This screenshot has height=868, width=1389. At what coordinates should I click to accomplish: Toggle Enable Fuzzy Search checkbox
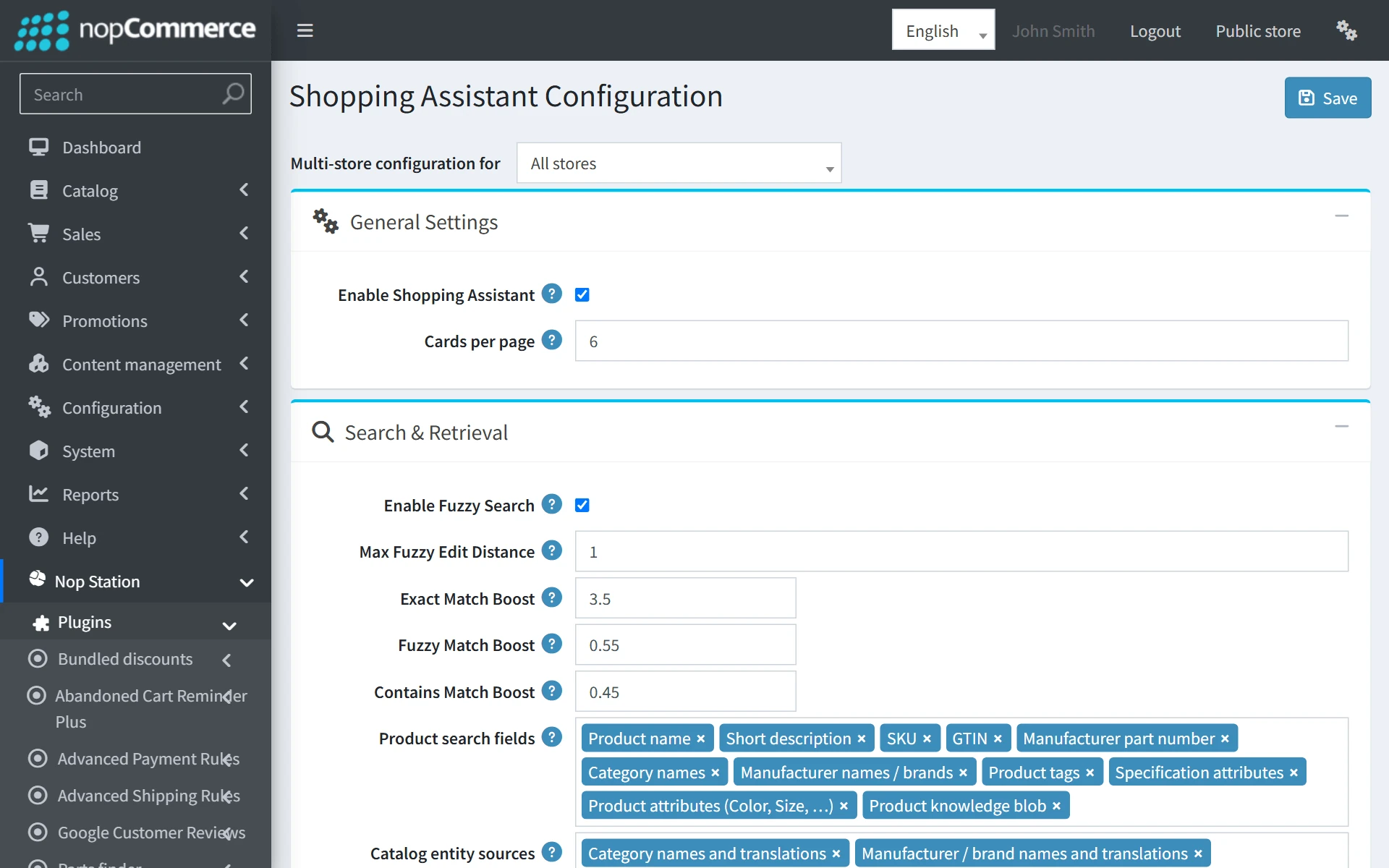pyautogui.click(x=582, y=505)
